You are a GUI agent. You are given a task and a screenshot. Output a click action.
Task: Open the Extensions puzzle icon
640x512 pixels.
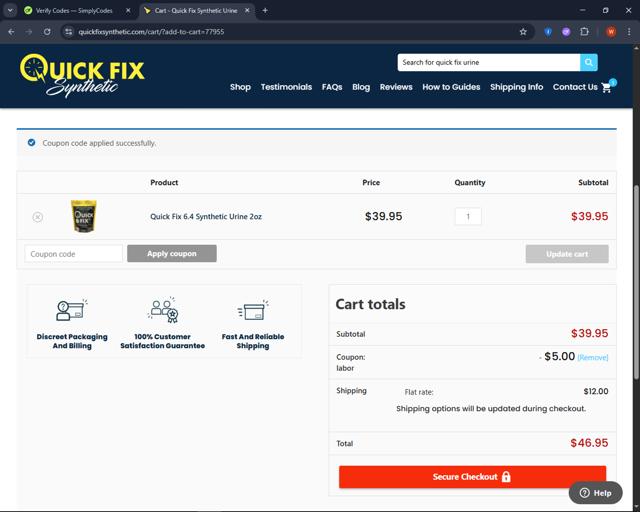(x=584, y=32)
